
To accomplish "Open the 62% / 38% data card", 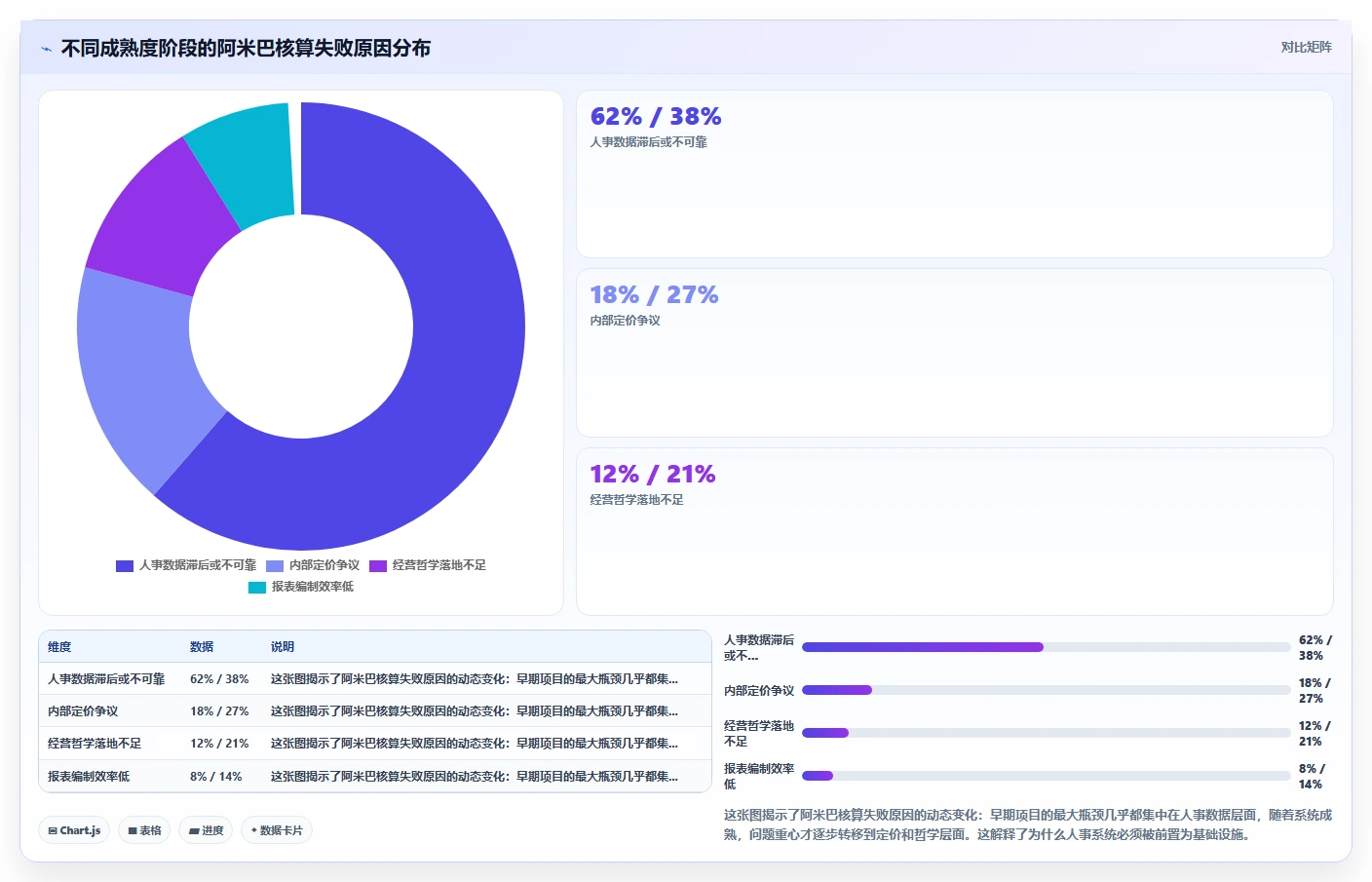I will pos(955,174).
